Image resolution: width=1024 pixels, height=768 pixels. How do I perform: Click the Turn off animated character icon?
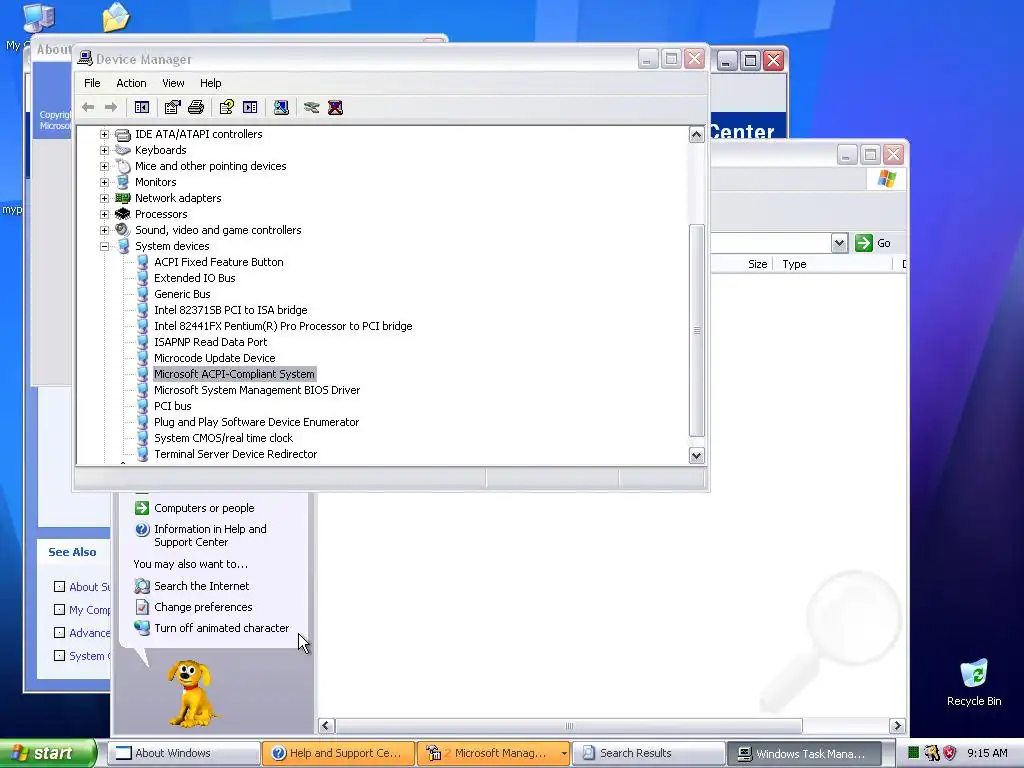(142, 628)
